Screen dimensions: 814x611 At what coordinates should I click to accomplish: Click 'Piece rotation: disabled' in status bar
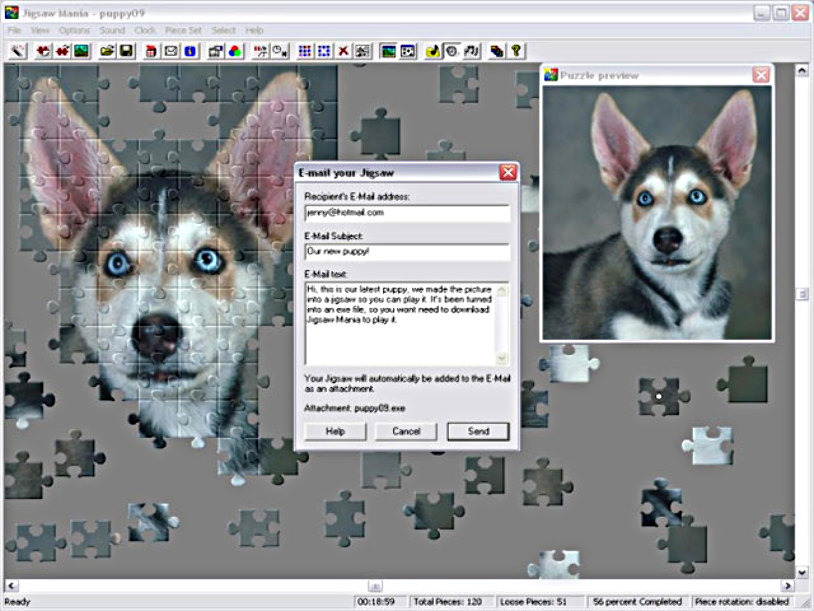(x=742, y=602)
